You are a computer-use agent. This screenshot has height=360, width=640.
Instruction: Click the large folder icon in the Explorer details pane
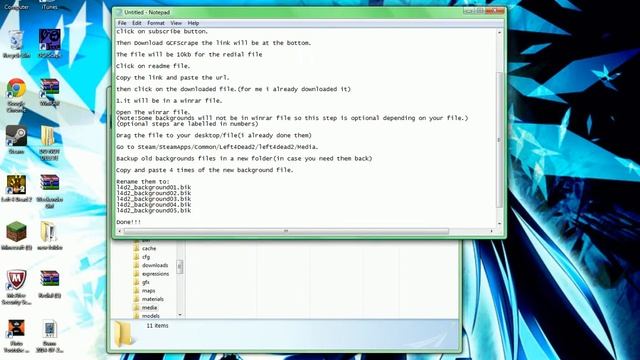coord(124,334)
